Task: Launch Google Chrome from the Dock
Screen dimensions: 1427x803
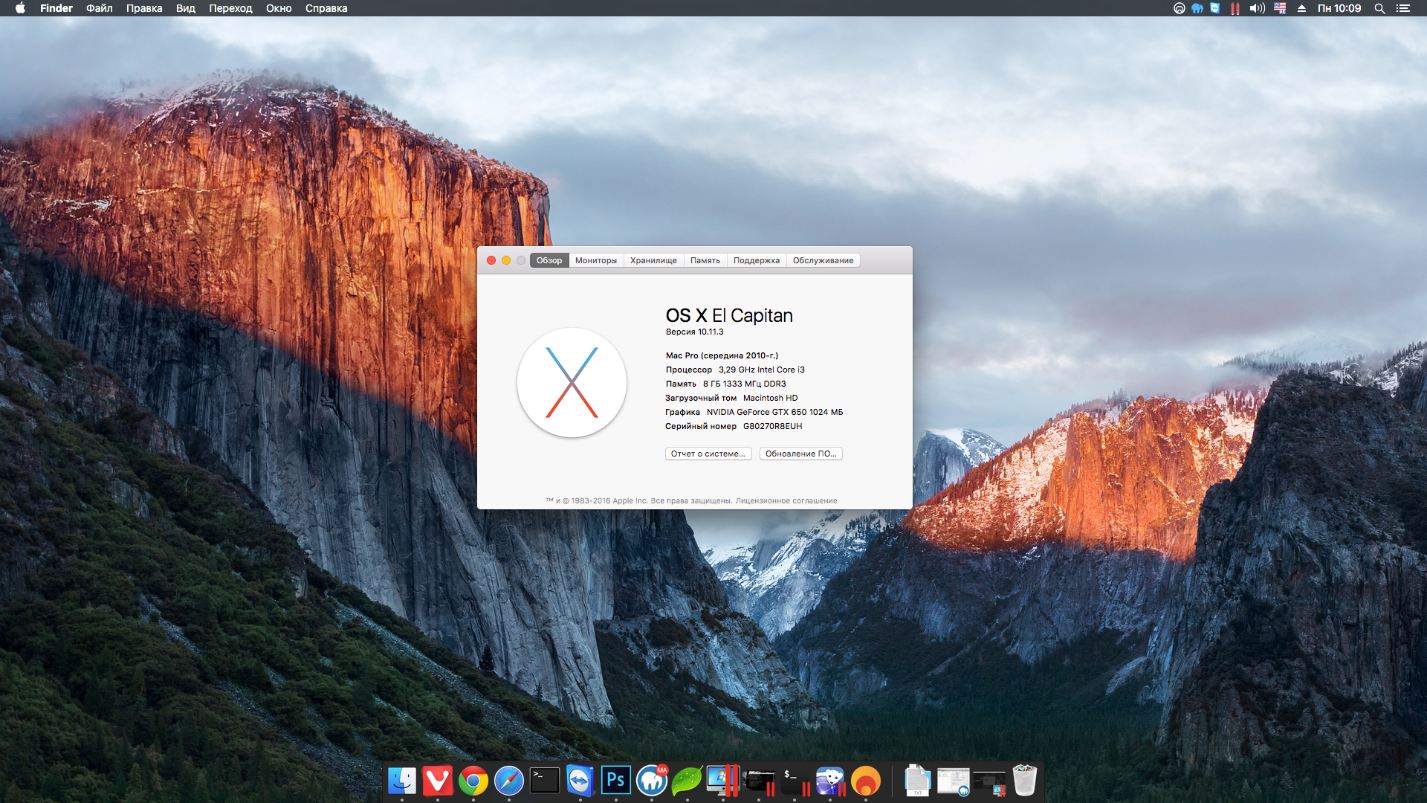Action: [x=473, y=780]
